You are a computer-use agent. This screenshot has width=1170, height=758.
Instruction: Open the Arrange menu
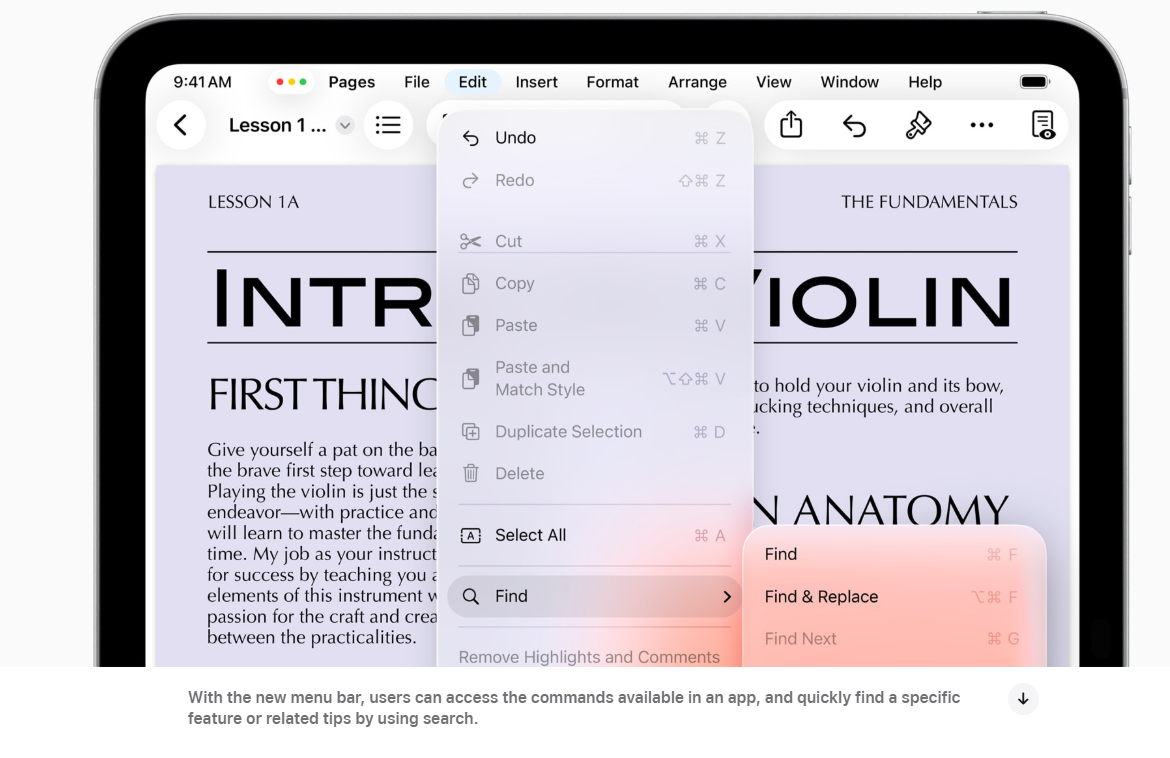point(697,82)
